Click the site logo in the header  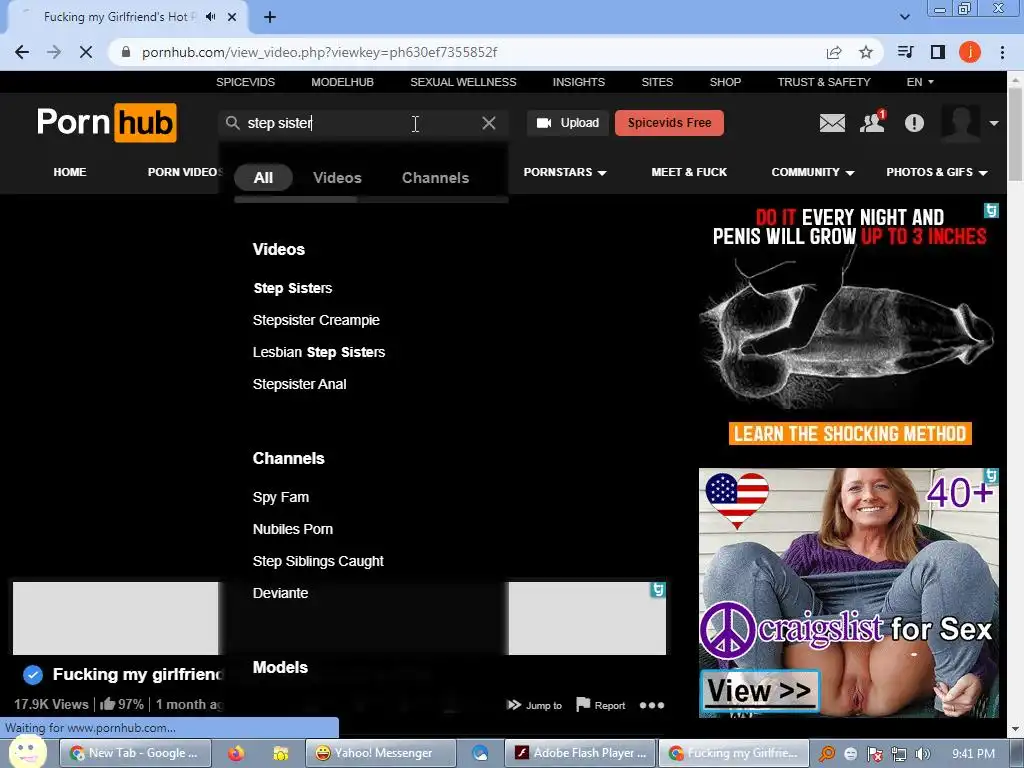click(x=106, y=122)
